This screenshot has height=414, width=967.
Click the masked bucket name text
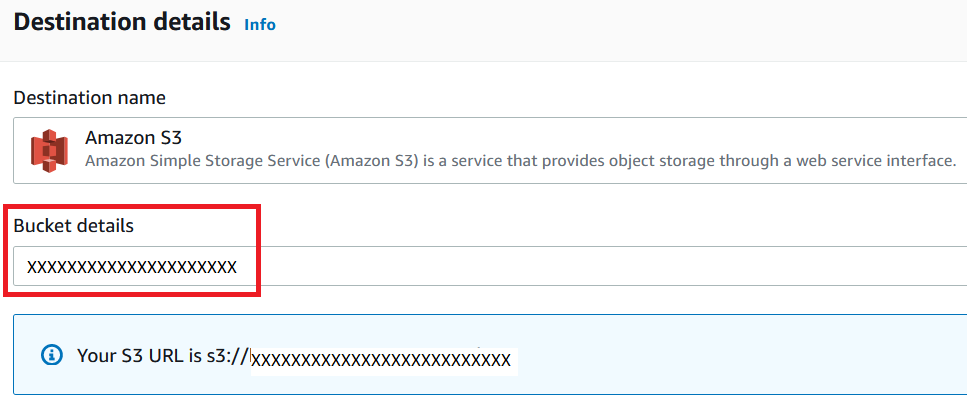(x=132, y=267)
